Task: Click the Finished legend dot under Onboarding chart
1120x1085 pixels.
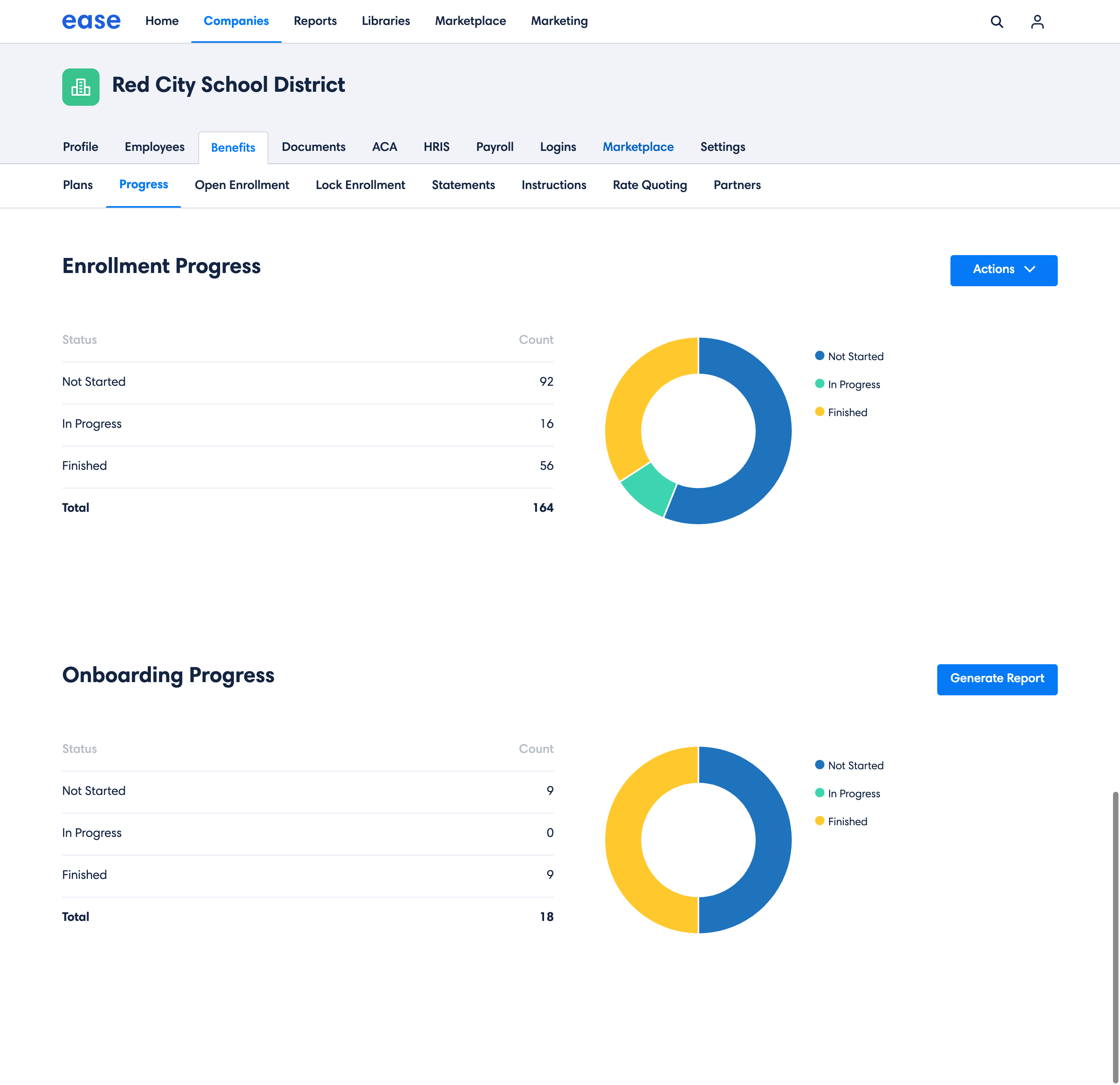Action: [819, 822]
